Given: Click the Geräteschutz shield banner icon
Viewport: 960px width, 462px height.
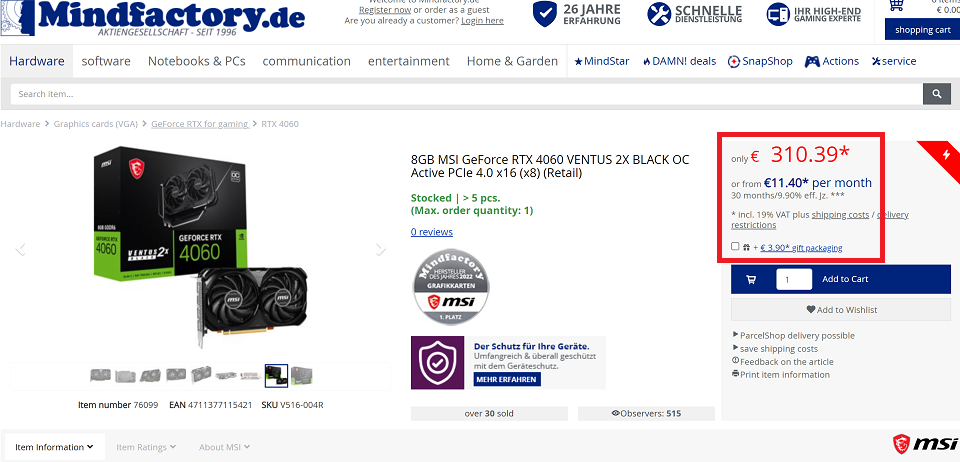Looking at the screenshot, I should (x=438, y=363).
